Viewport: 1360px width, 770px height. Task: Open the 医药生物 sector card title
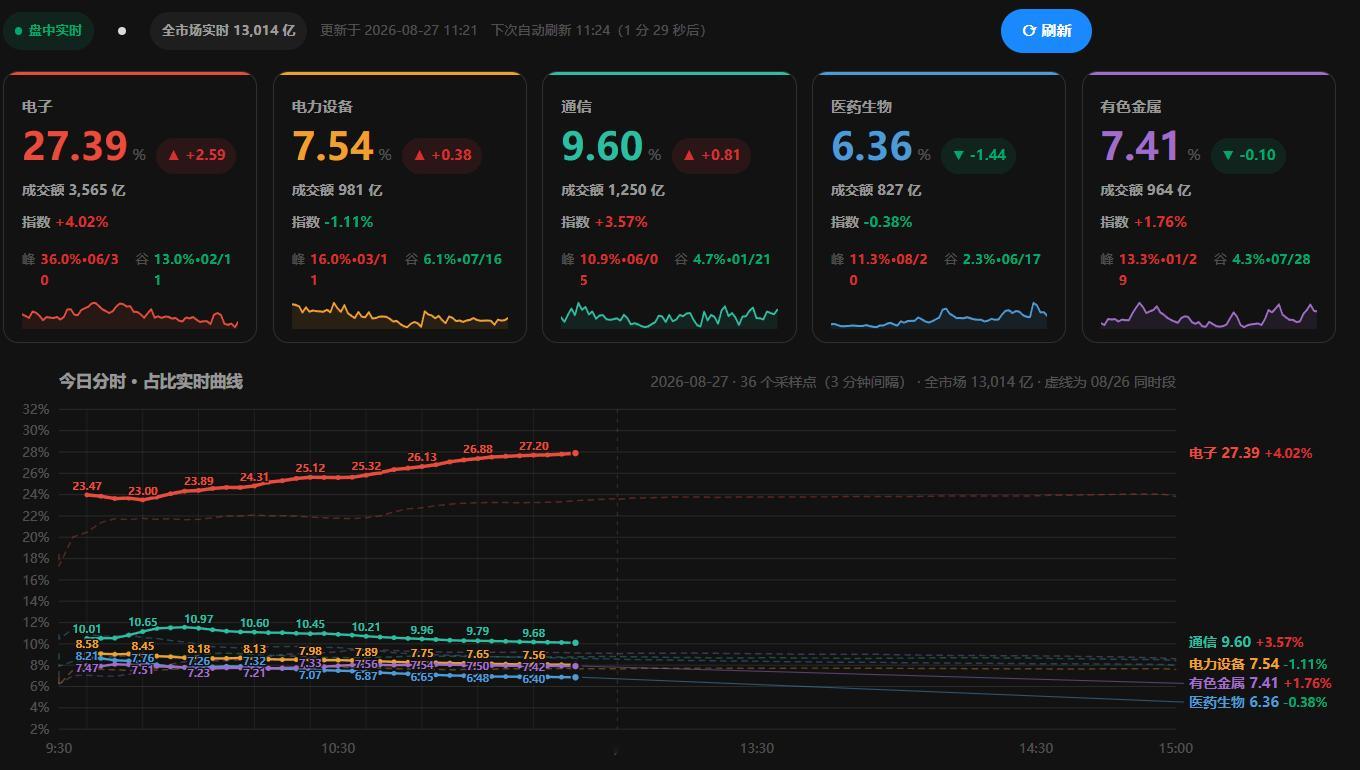point(861,107)
